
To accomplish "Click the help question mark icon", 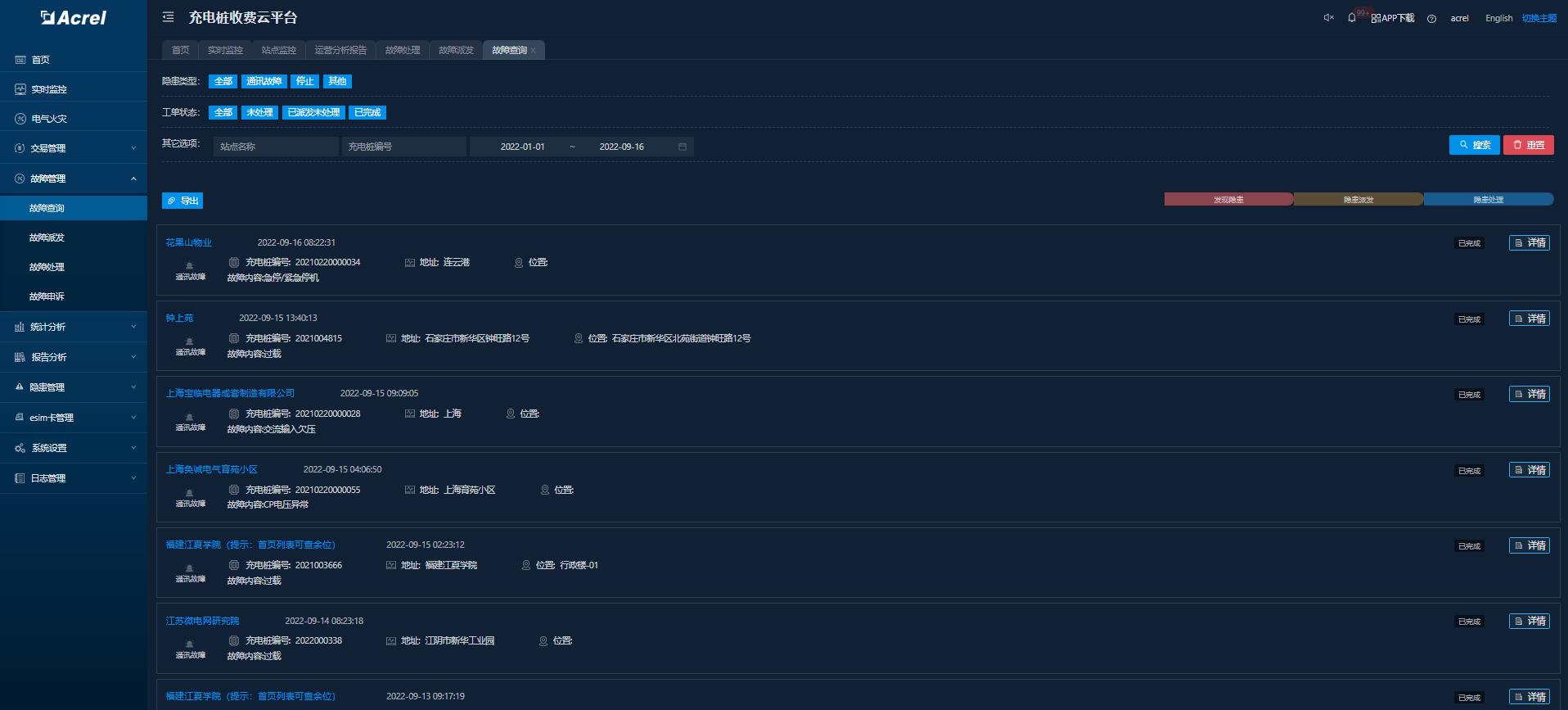I will [x=1431, y=19].
